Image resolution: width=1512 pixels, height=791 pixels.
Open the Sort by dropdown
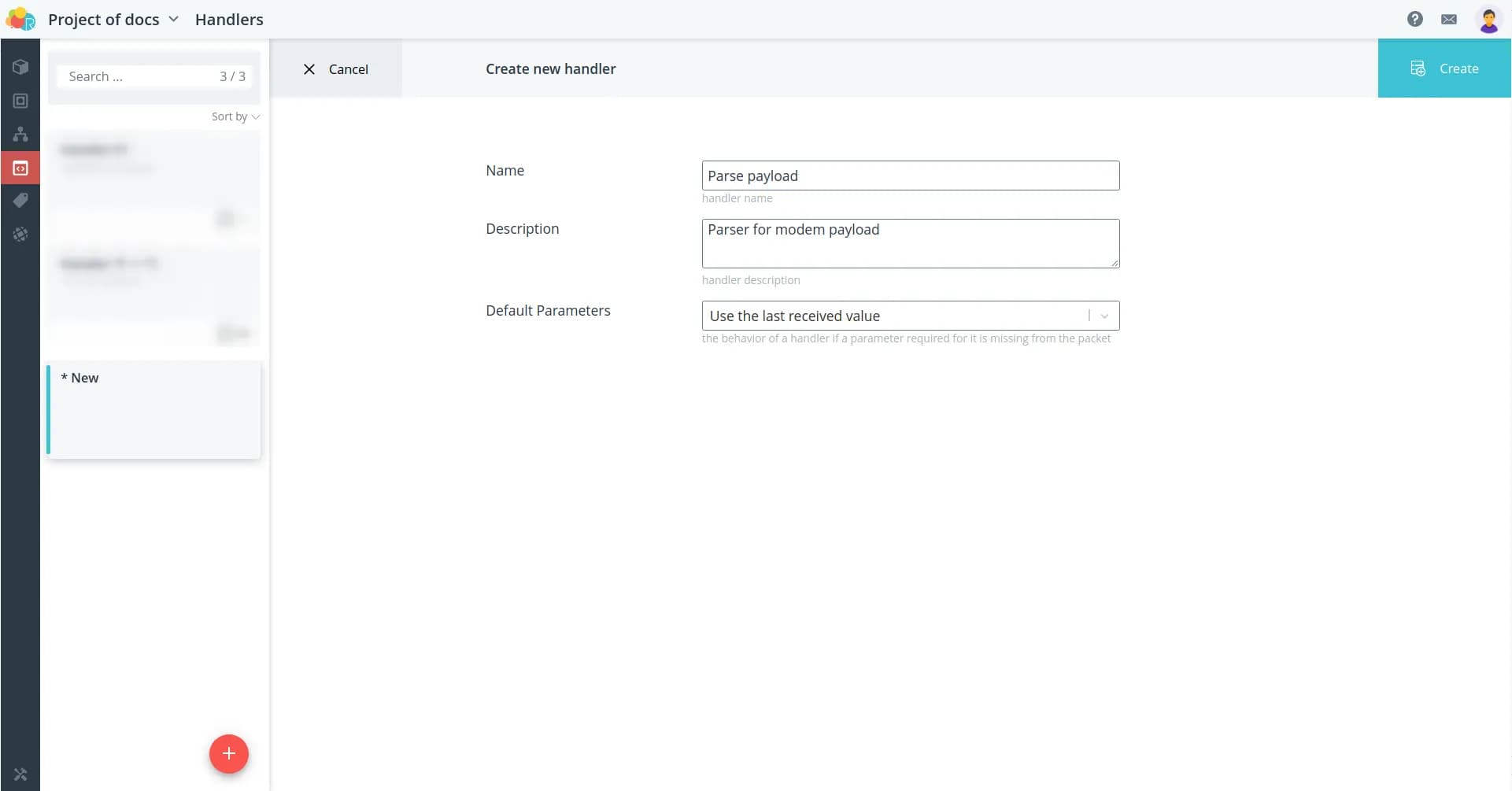pos(235,116)
